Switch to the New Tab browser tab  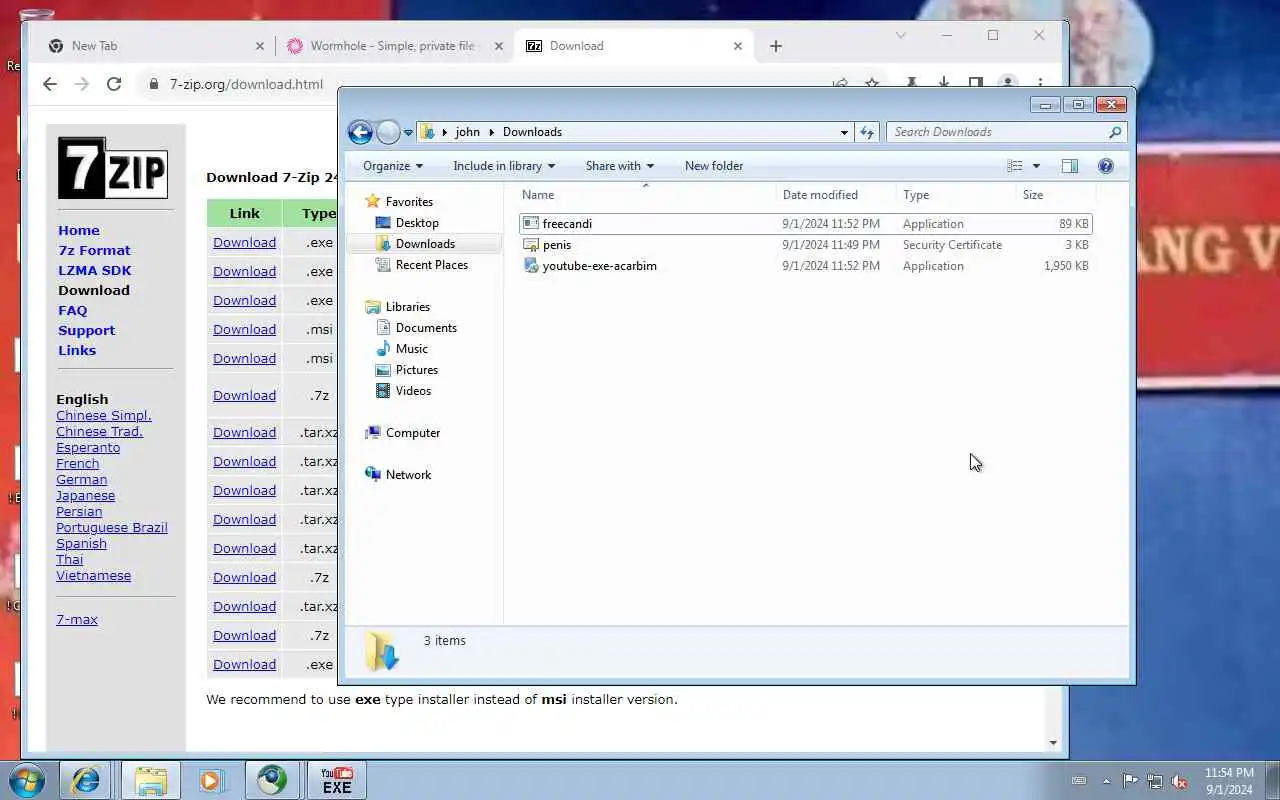pyautogui.click(x=155, y=46)
